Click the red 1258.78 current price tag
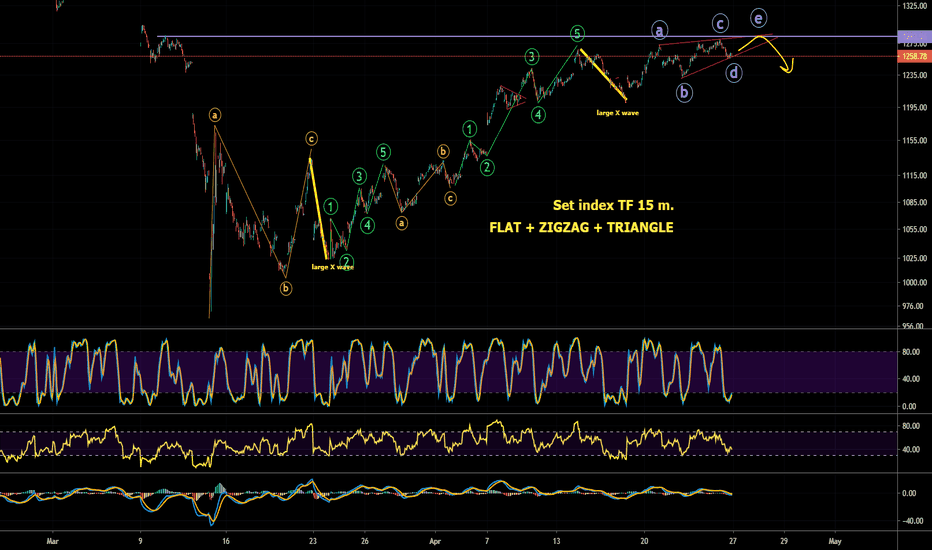This screenshot has width=932, height=550. 914,56
